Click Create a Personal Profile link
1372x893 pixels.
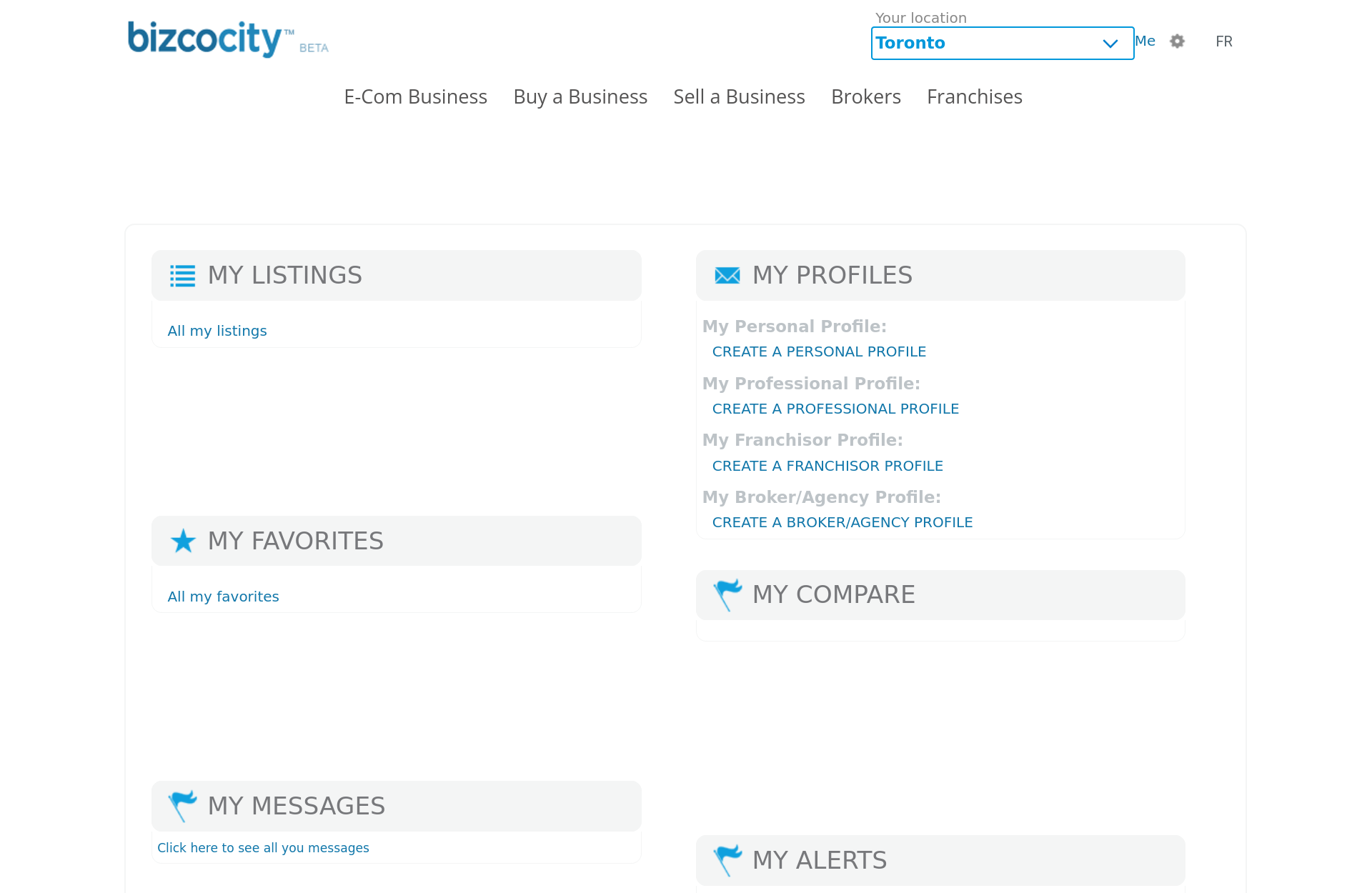point(818,351)
